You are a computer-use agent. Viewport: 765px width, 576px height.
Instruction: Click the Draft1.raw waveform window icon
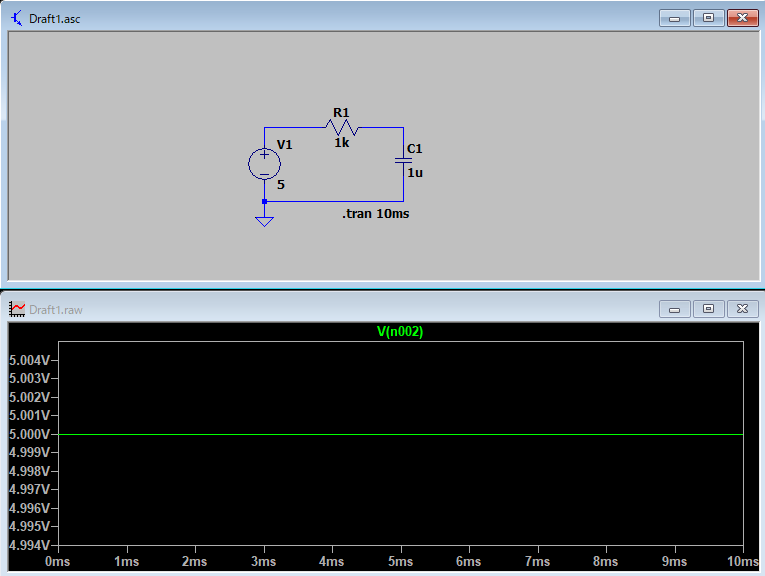coord(17,309)
